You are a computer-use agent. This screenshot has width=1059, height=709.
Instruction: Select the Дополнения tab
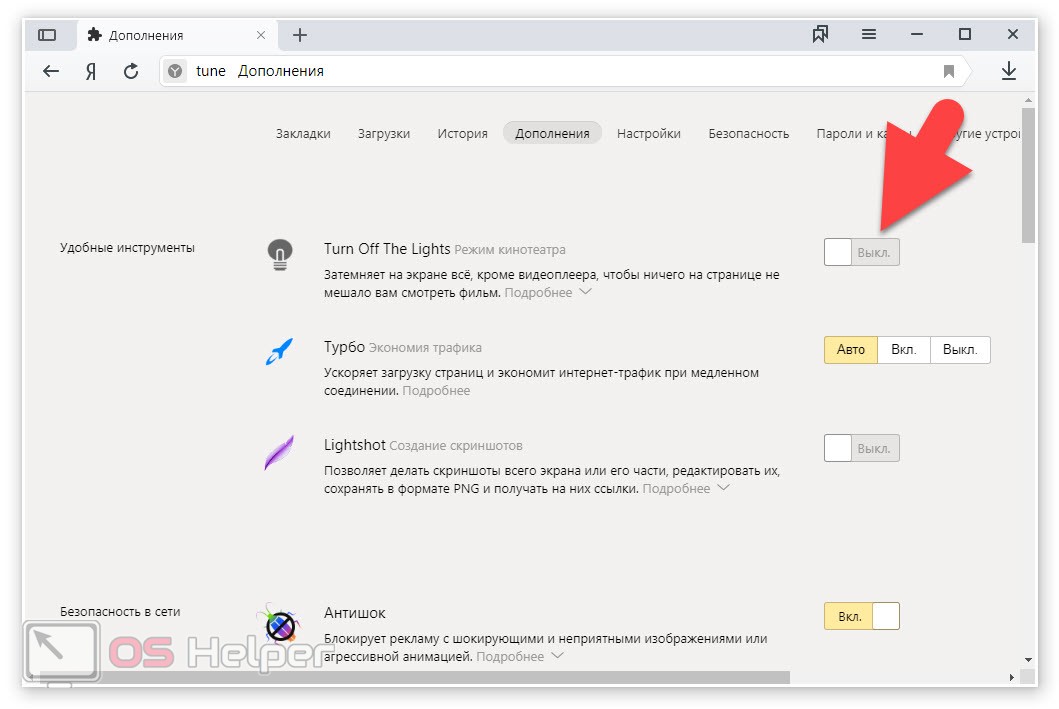click(x=552, y=134)
